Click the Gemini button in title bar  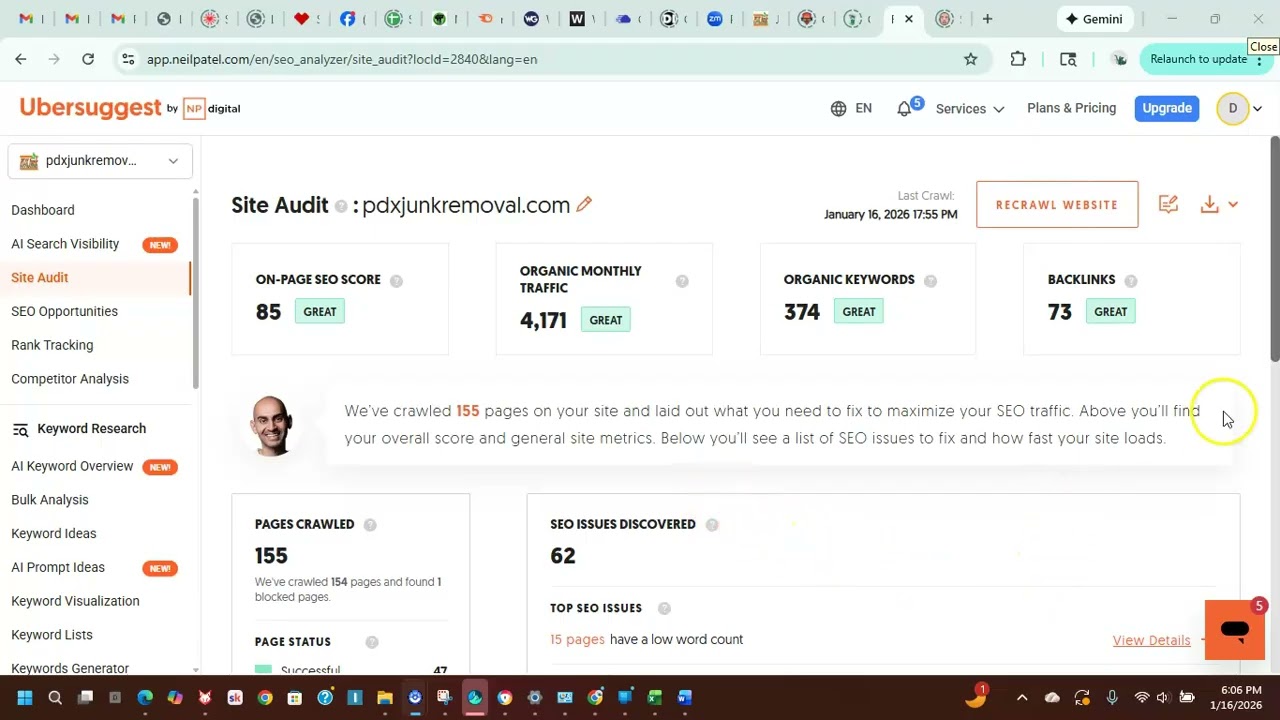pos(1094,19)
